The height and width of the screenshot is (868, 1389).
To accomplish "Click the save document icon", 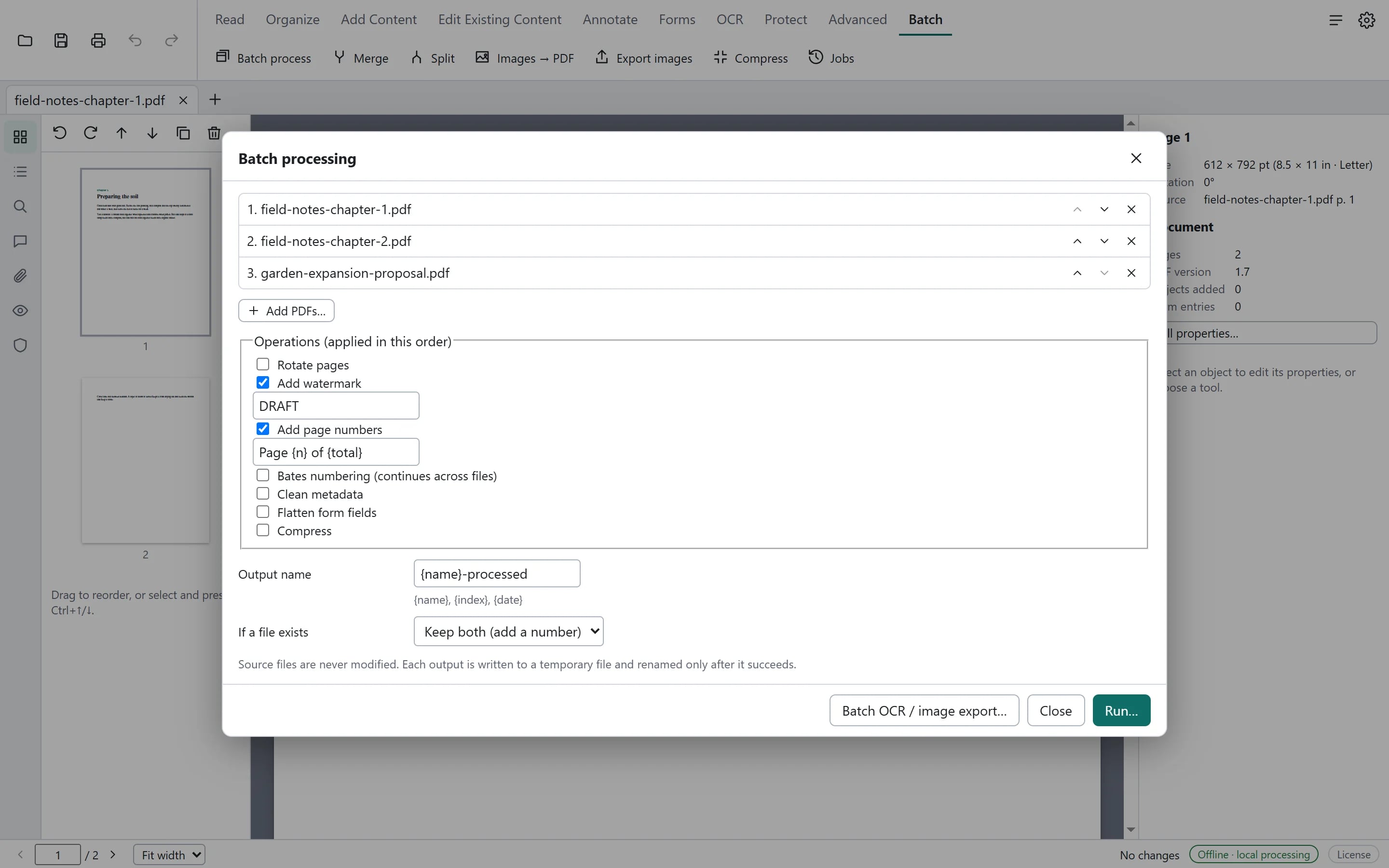I will [x=61, y=41].
